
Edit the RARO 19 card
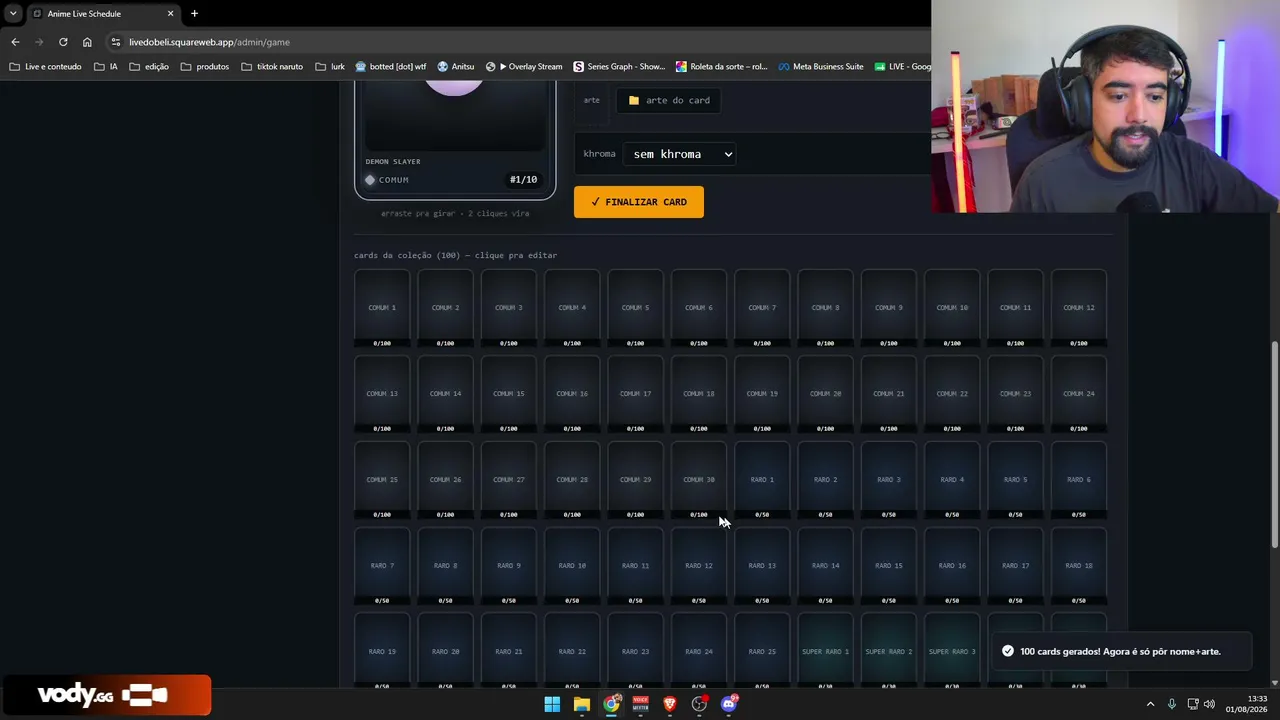[x=382, y=651]
